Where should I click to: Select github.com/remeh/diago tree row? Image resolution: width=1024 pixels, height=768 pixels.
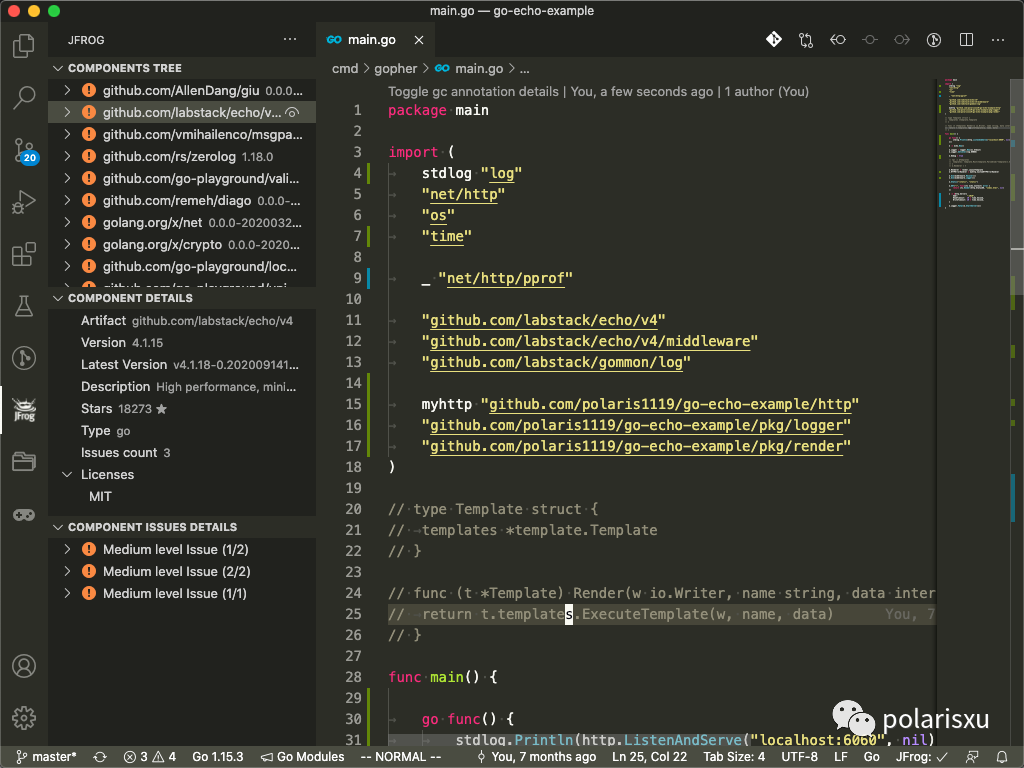[x=182, y=200]
